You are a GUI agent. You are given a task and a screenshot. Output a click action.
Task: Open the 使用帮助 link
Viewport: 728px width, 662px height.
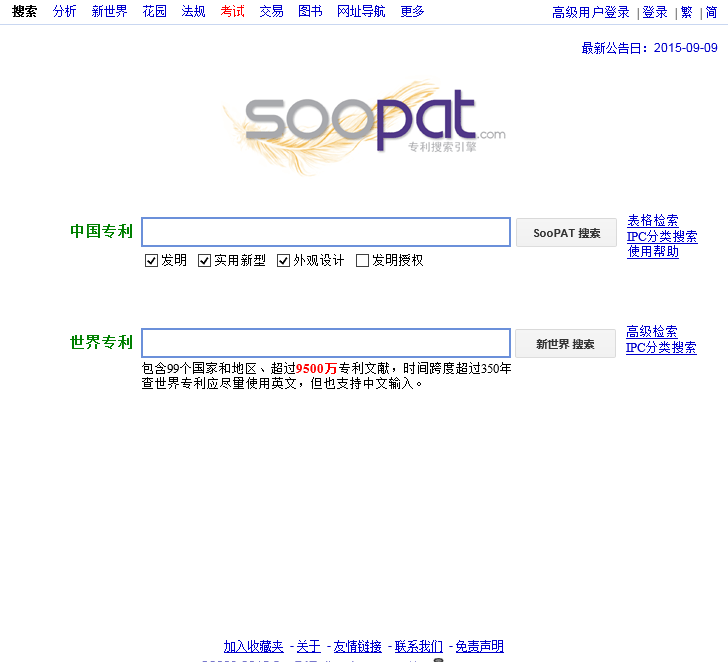[x=653, y=252]
